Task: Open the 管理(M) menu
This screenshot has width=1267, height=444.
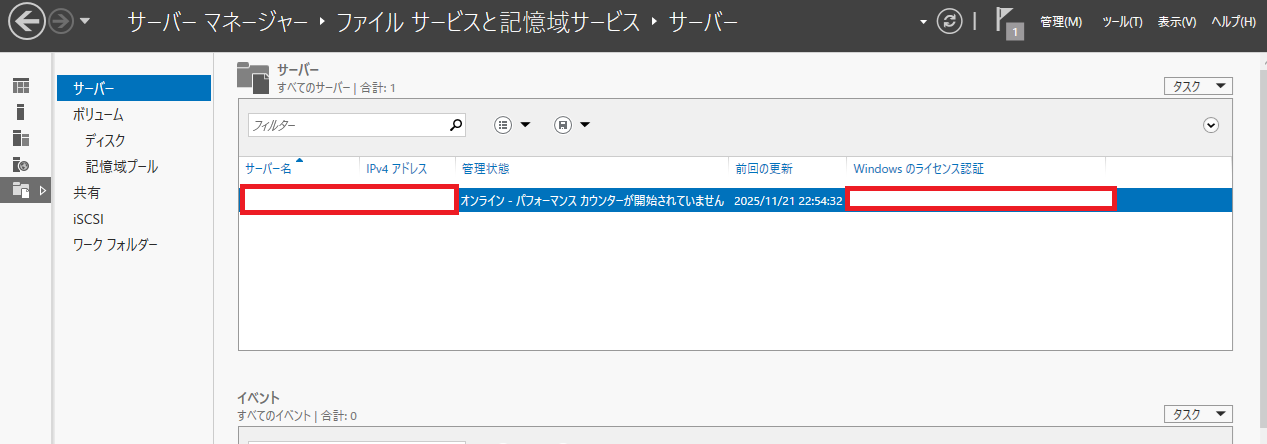Action: pos(1061,22)
